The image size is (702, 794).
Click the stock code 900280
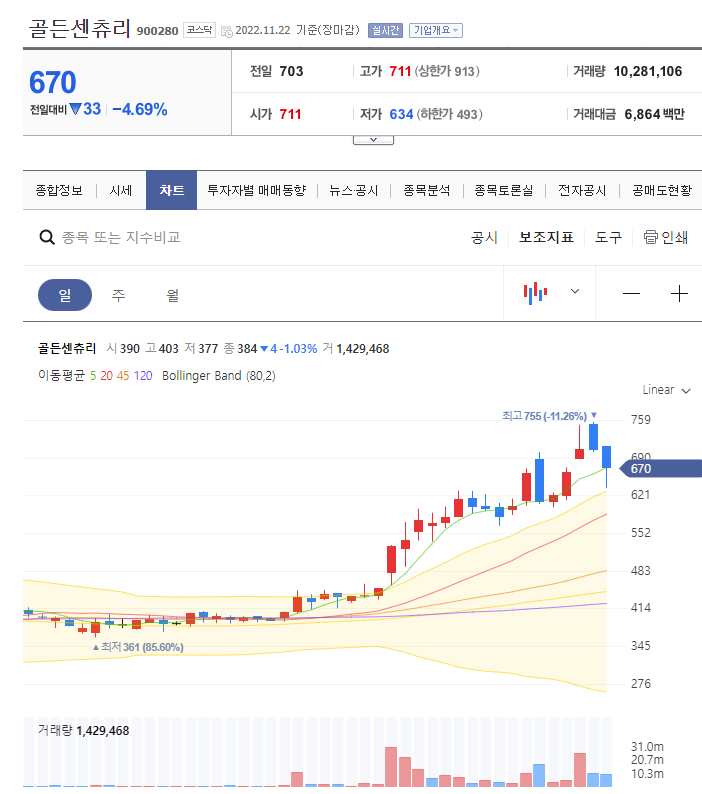pyautogui.click(x=157, y=31)
